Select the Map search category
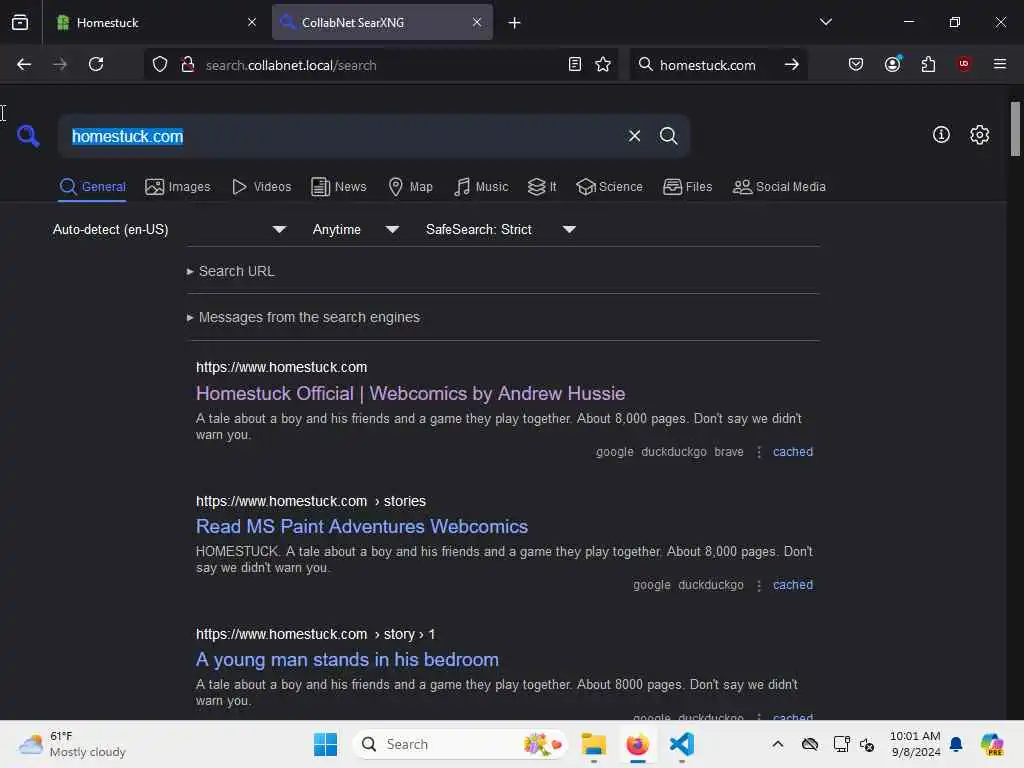The height and width of the screenshot is (768, 1024). click(410, 187)
